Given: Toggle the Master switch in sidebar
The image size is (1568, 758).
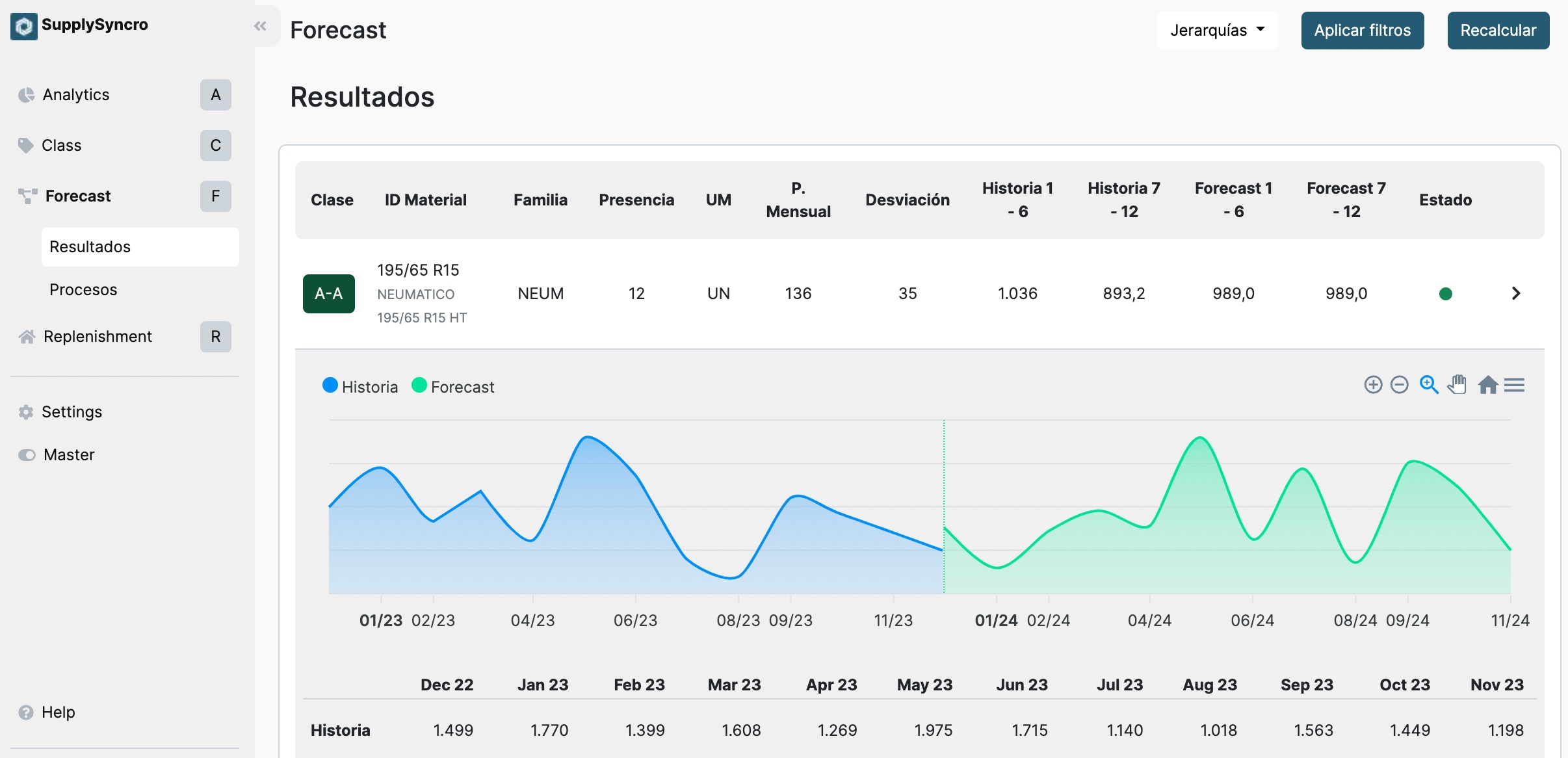Looking at the screenshot, I should [27, 455].
